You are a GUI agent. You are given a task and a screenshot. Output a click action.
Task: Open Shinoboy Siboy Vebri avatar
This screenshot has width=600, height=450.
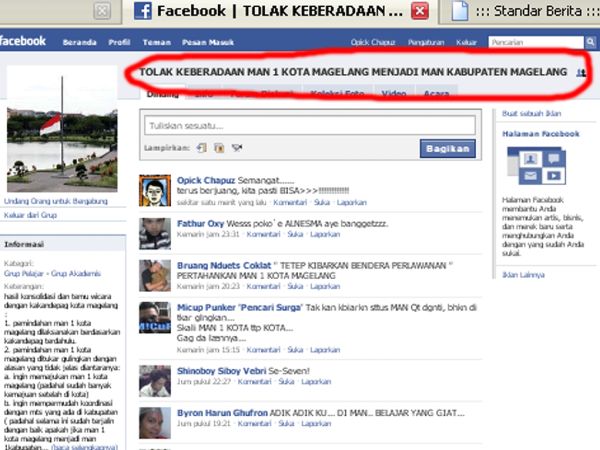(155, 381)
